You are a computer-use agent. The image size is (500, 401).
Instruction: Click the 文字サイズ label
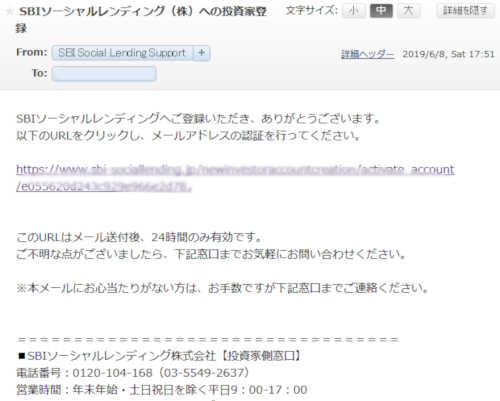coord(312,11)
